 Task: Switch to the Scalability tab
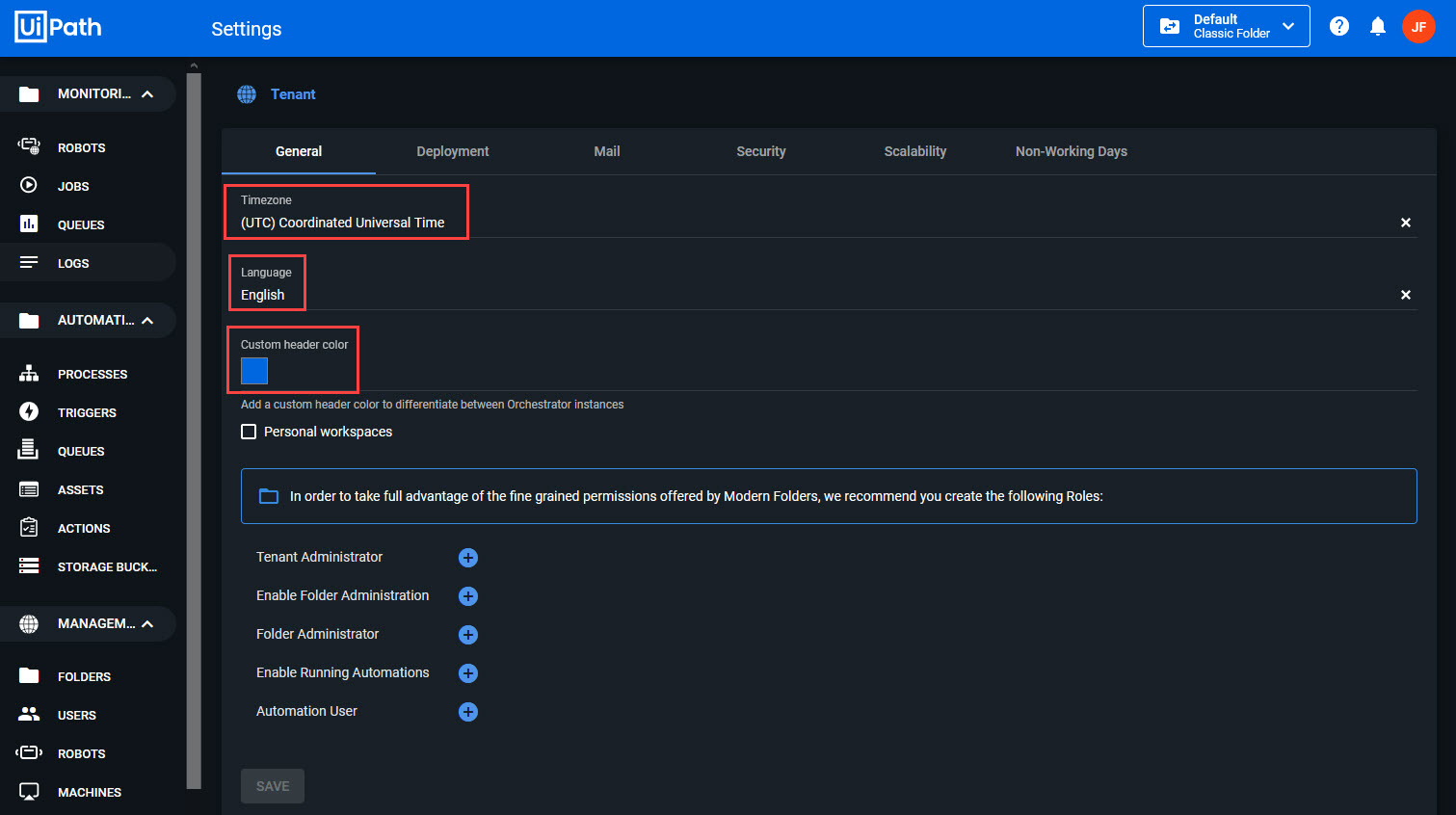point(915,151)
